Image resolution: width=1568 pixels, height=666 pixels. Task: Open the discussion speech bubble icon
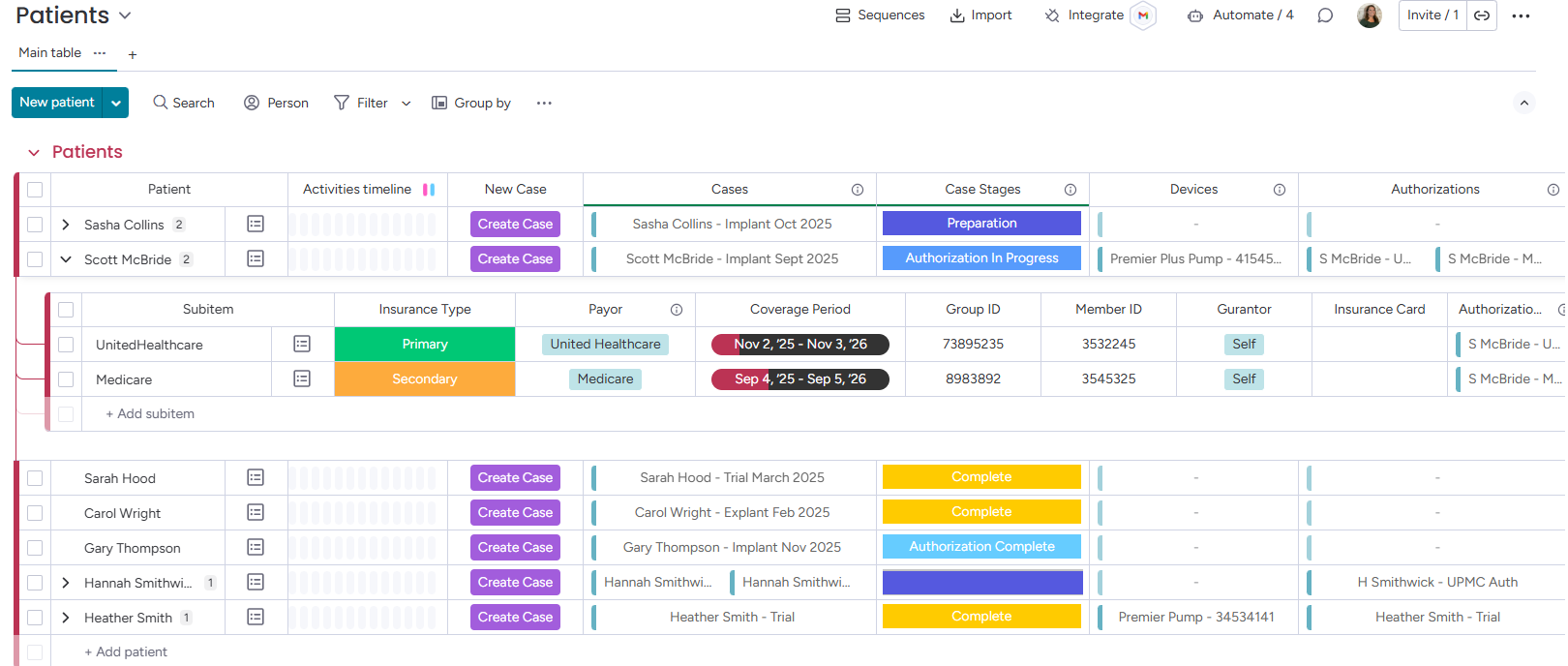[1325, 15]
